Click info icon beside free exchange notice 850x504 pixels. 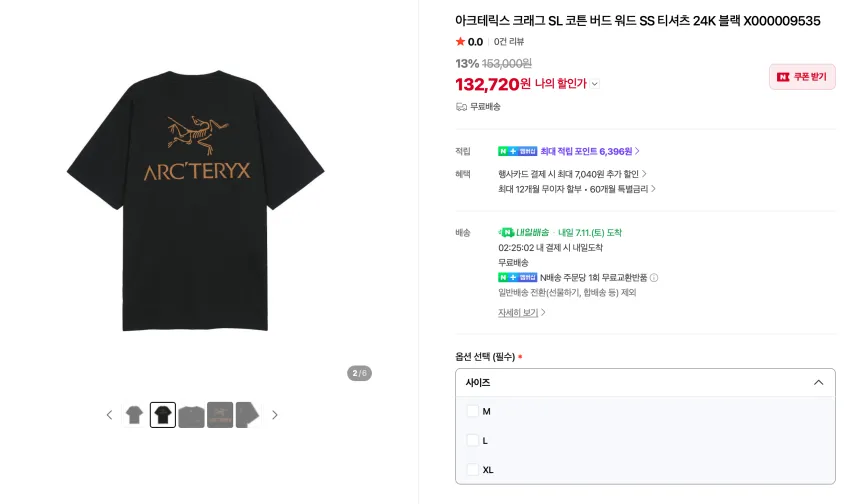point(654,278)
